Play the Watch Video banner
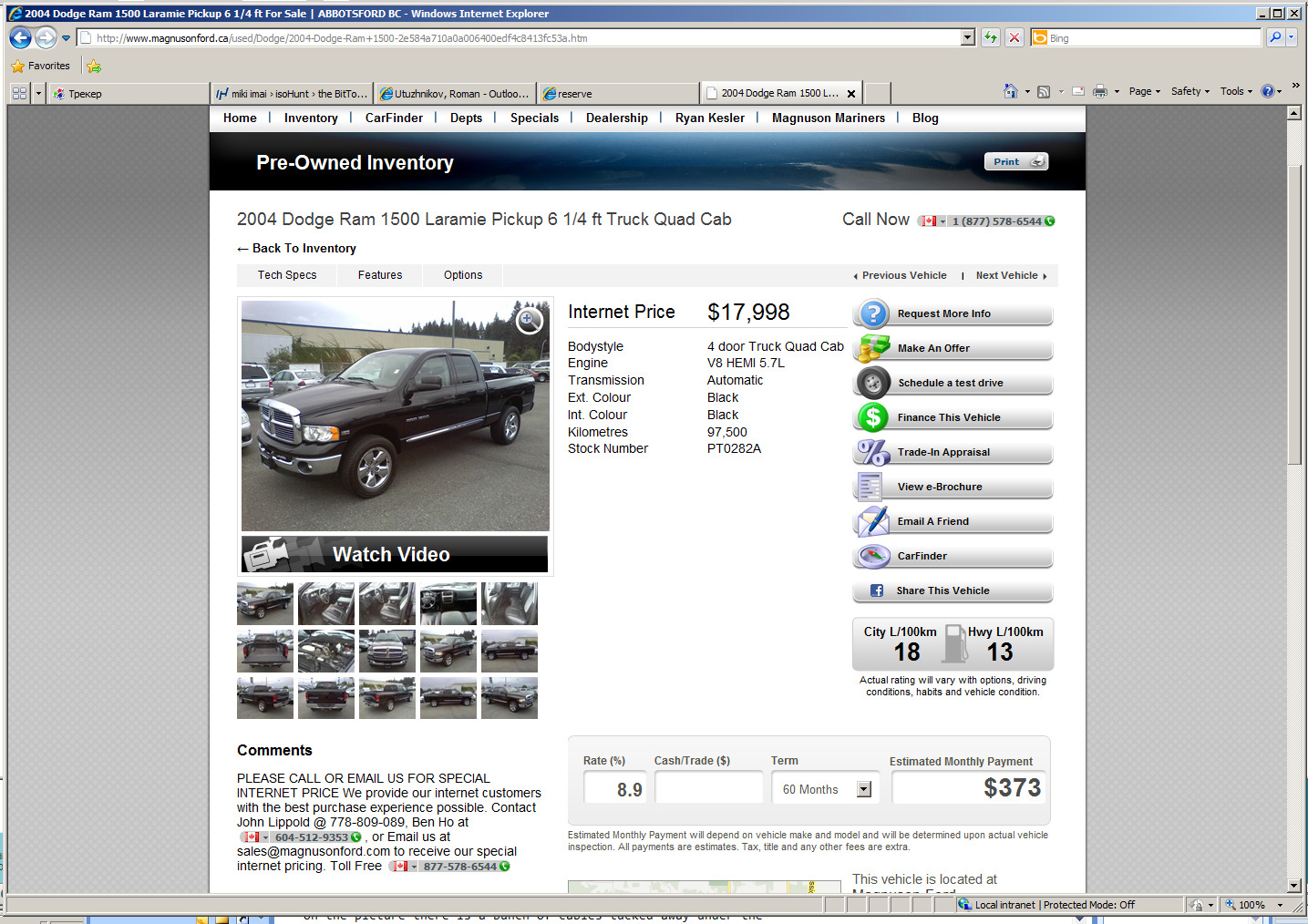 coord(395,554)
